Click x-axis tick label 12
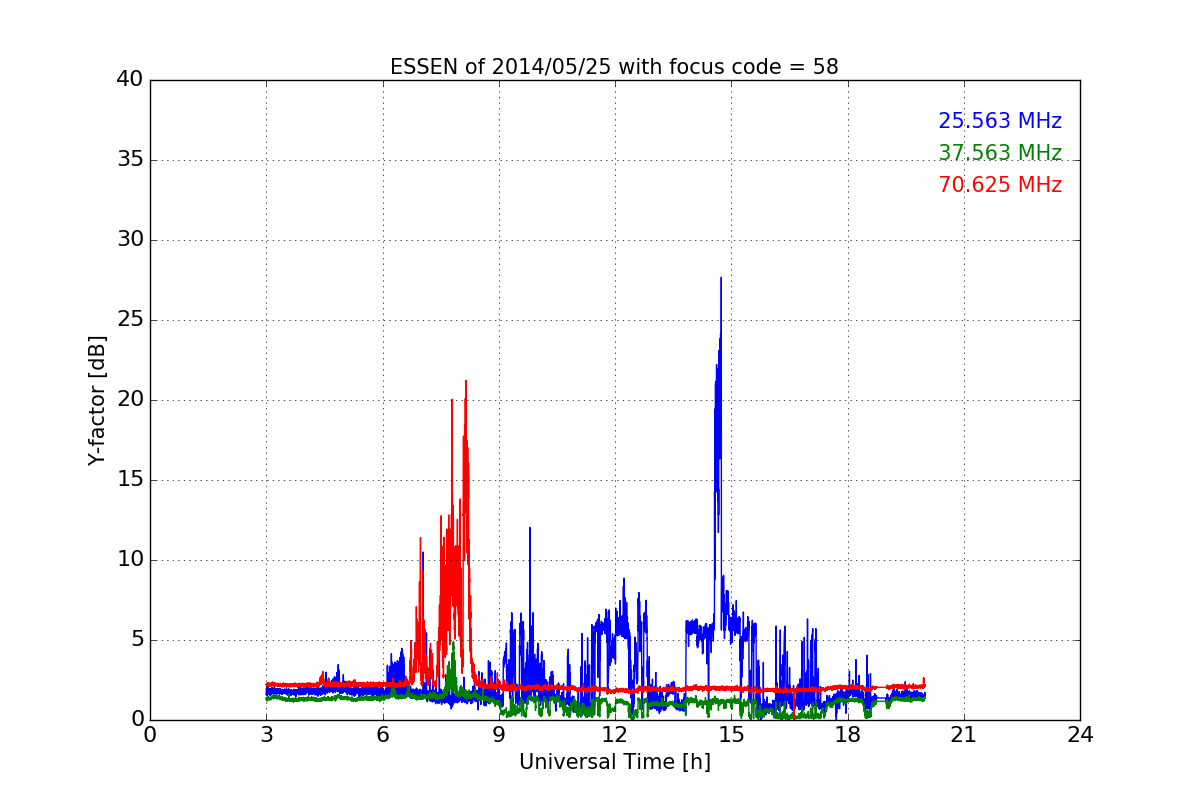 coord(615,735)
